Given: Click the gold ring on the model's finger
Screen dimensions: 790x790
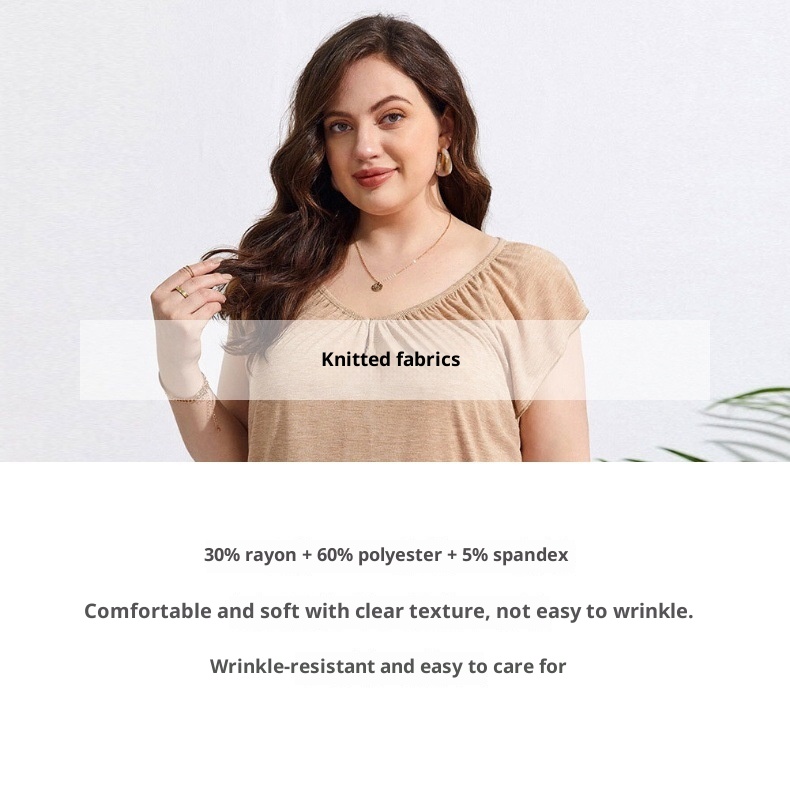Looking at the screenshot, I should (181, 291).
